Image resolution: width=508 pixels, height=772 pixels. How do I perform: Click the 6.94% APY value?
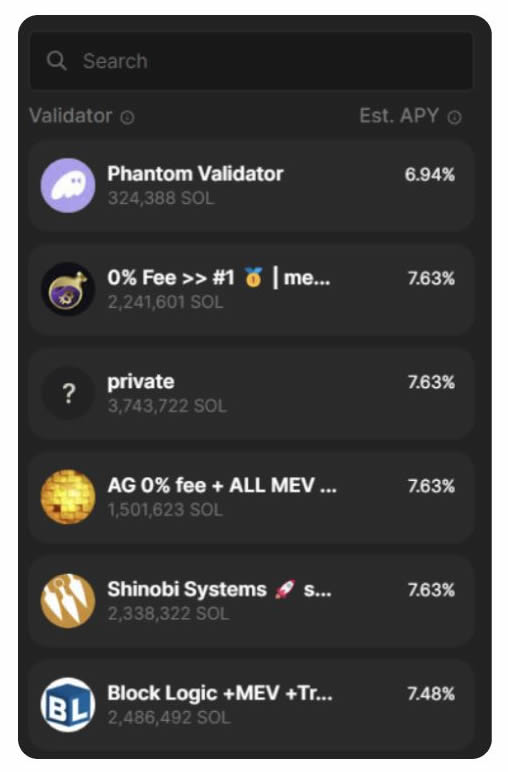(430, 174)
